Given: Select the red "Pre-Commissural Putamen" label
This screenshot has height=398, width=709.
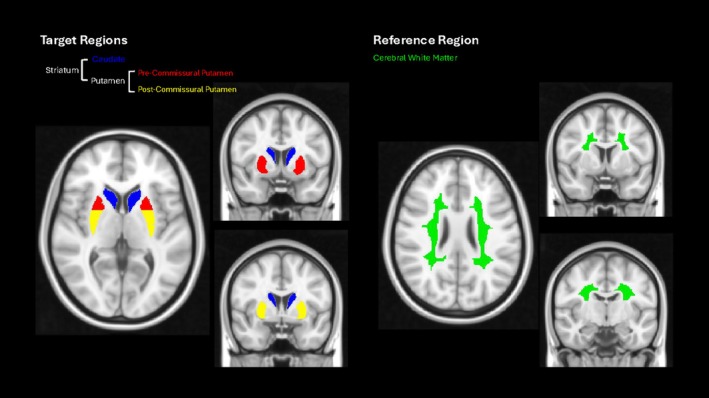Looking at the screenshot, I should [x=185, y=73].
